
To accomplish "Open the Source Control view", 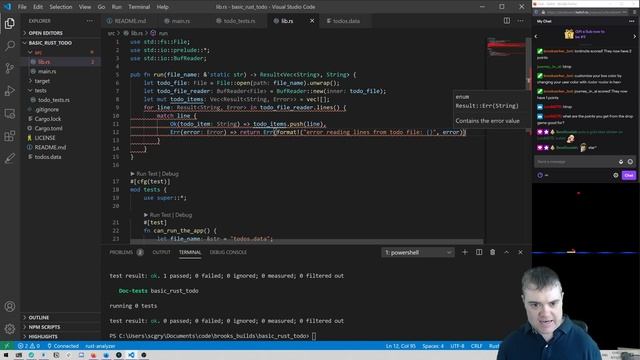I will [x=10, y=68].
